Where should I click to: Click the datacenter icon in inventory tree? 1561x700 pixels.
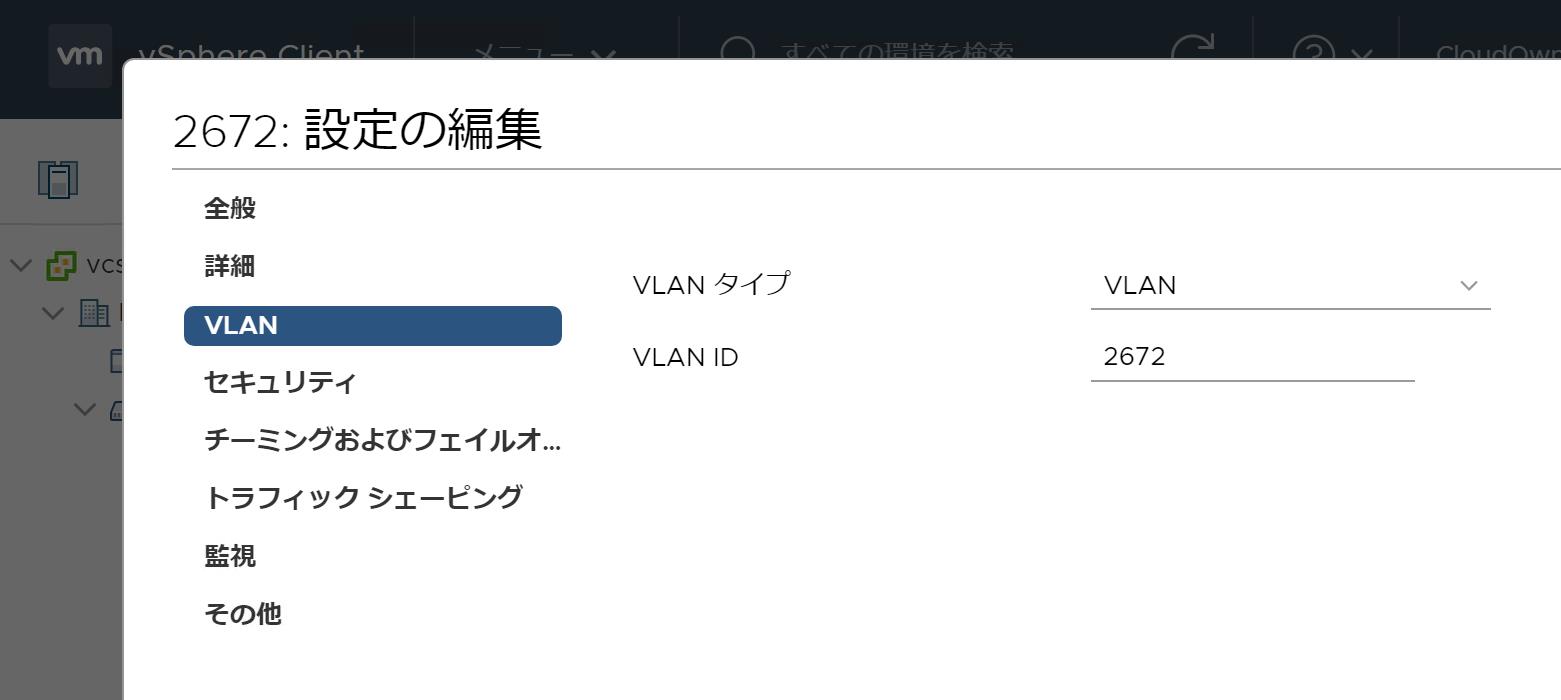(x=94, y=313)
